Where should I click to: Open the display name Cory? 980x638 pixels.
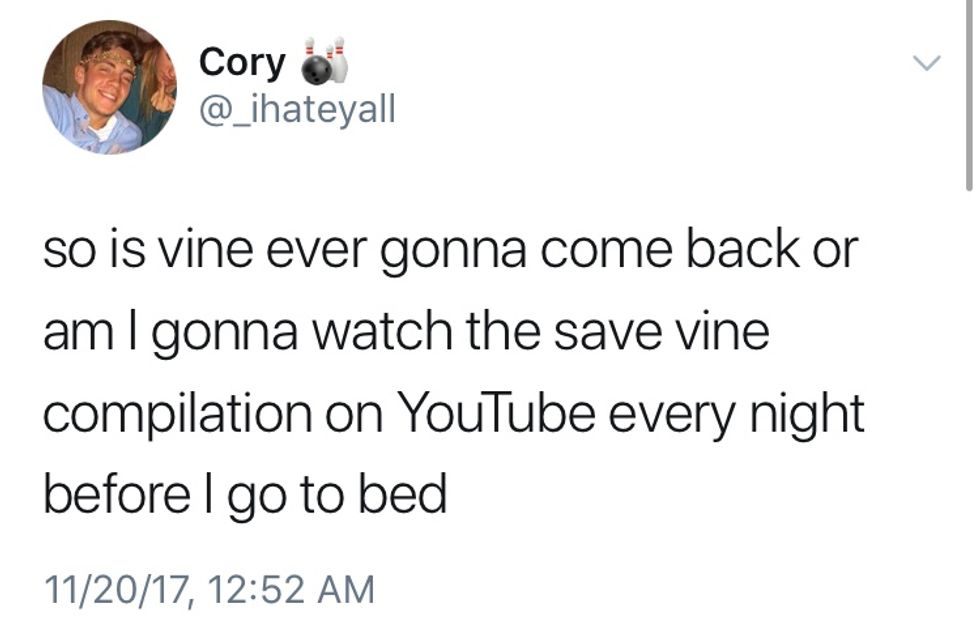(x=242, y=63)
